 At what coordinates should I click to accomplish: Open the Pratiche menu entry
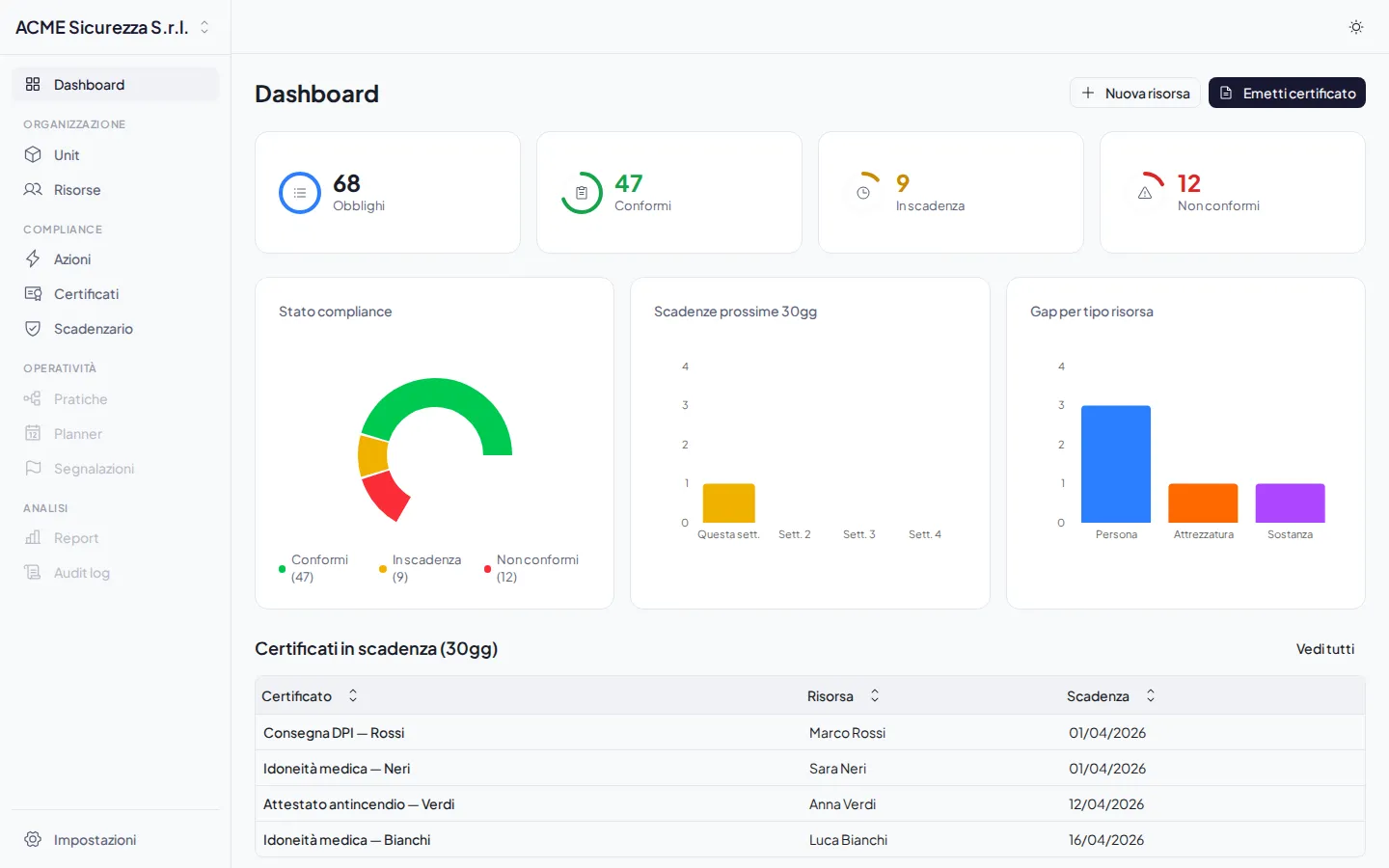(x=79, y=398)
